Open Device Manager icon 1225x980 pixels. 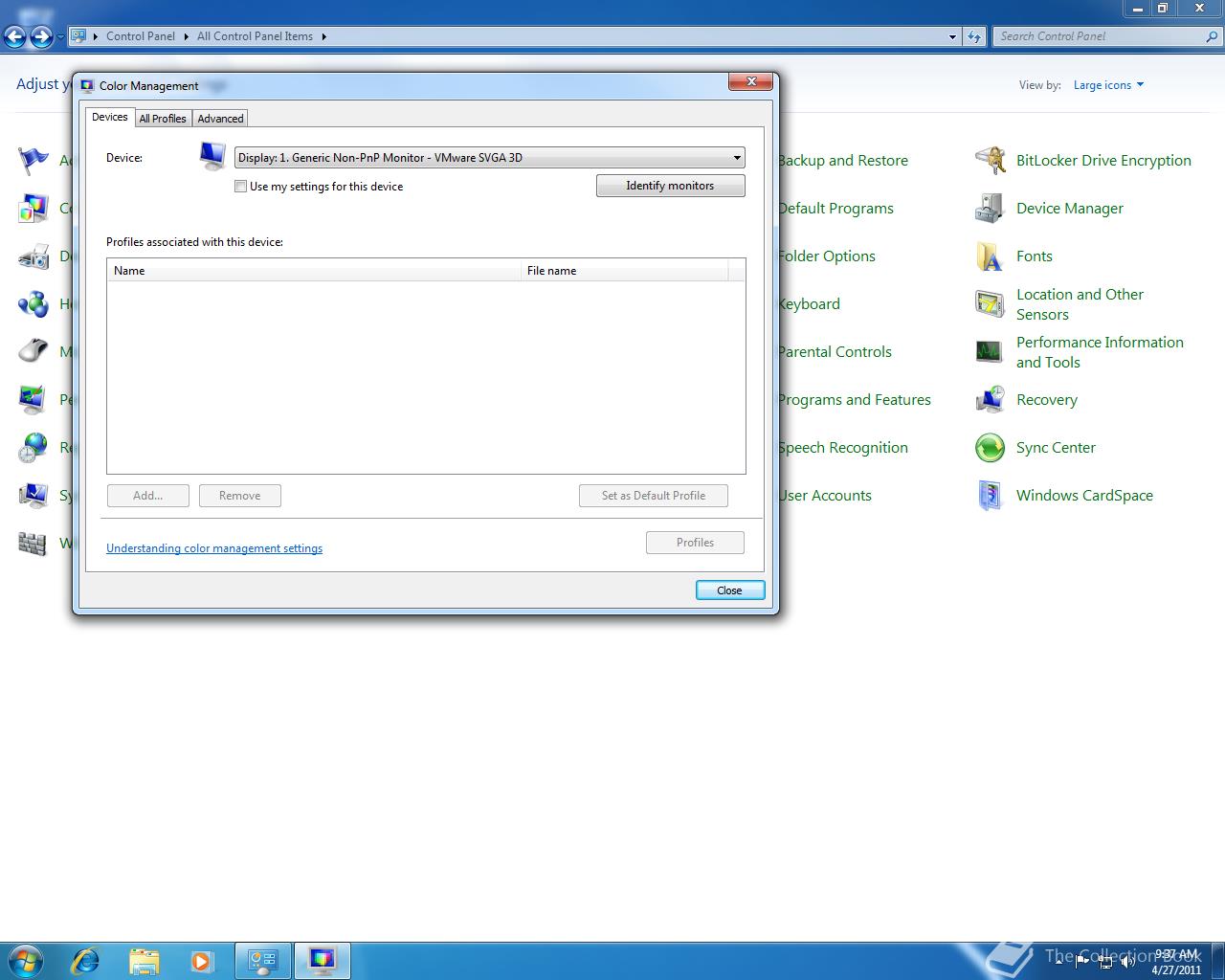point(990,208)
